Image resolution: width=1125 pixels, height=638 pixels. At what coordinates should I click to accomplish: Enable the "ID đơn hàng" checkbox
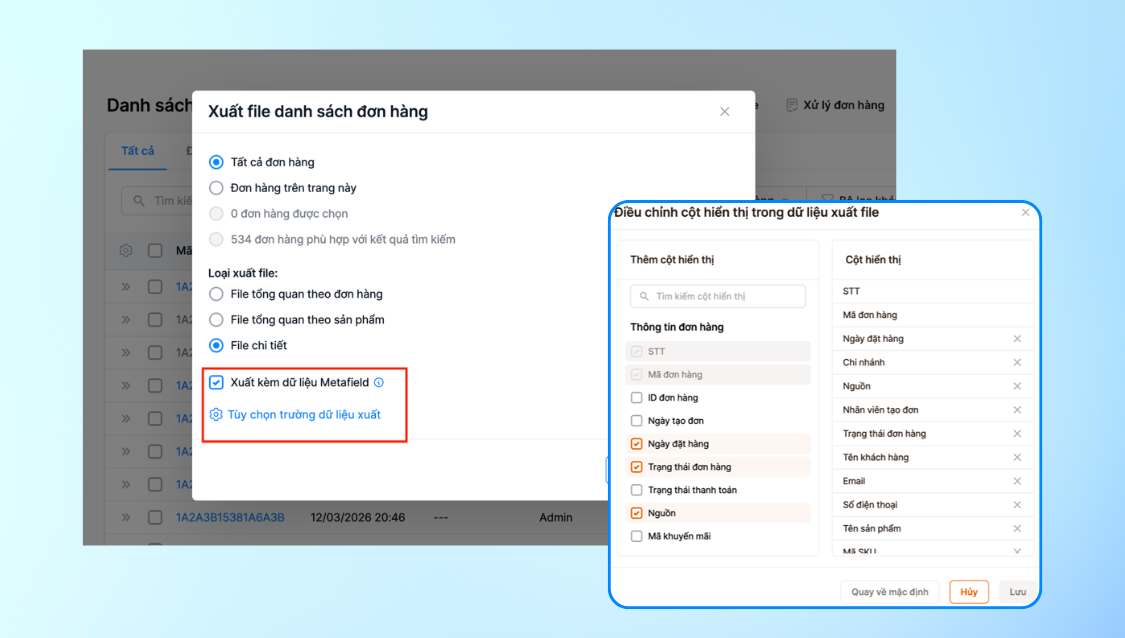click(635, 398)
